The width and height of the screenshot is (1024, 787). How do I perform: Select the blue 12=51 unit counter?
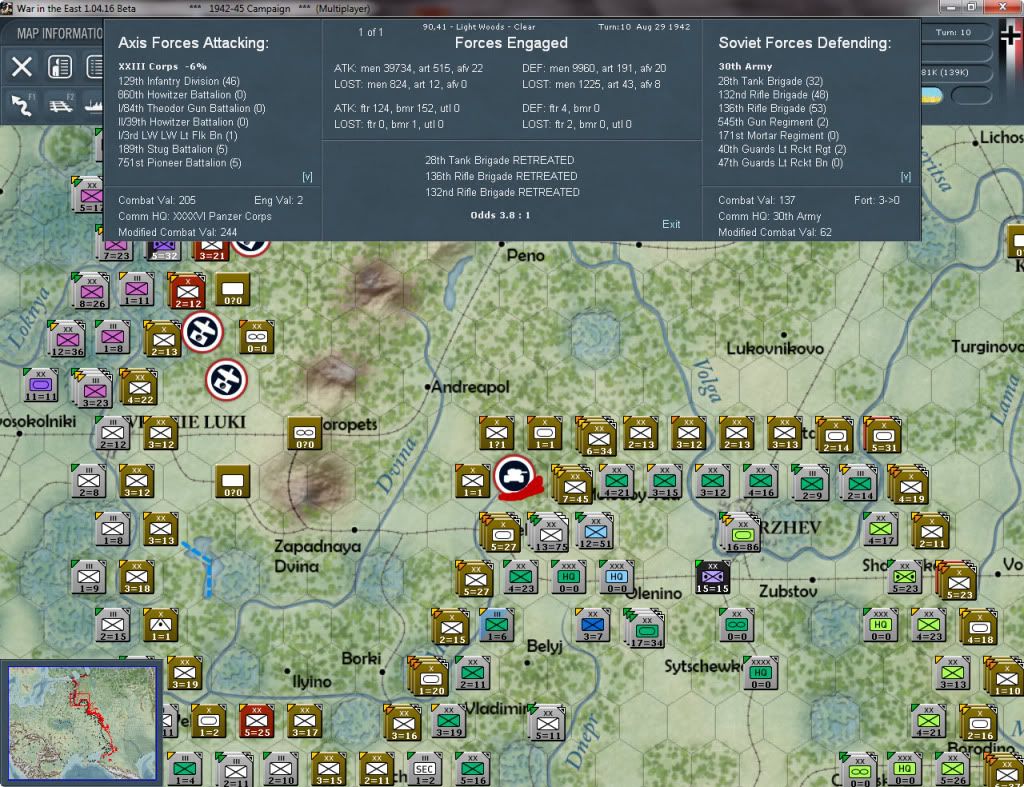pos(594,530)
